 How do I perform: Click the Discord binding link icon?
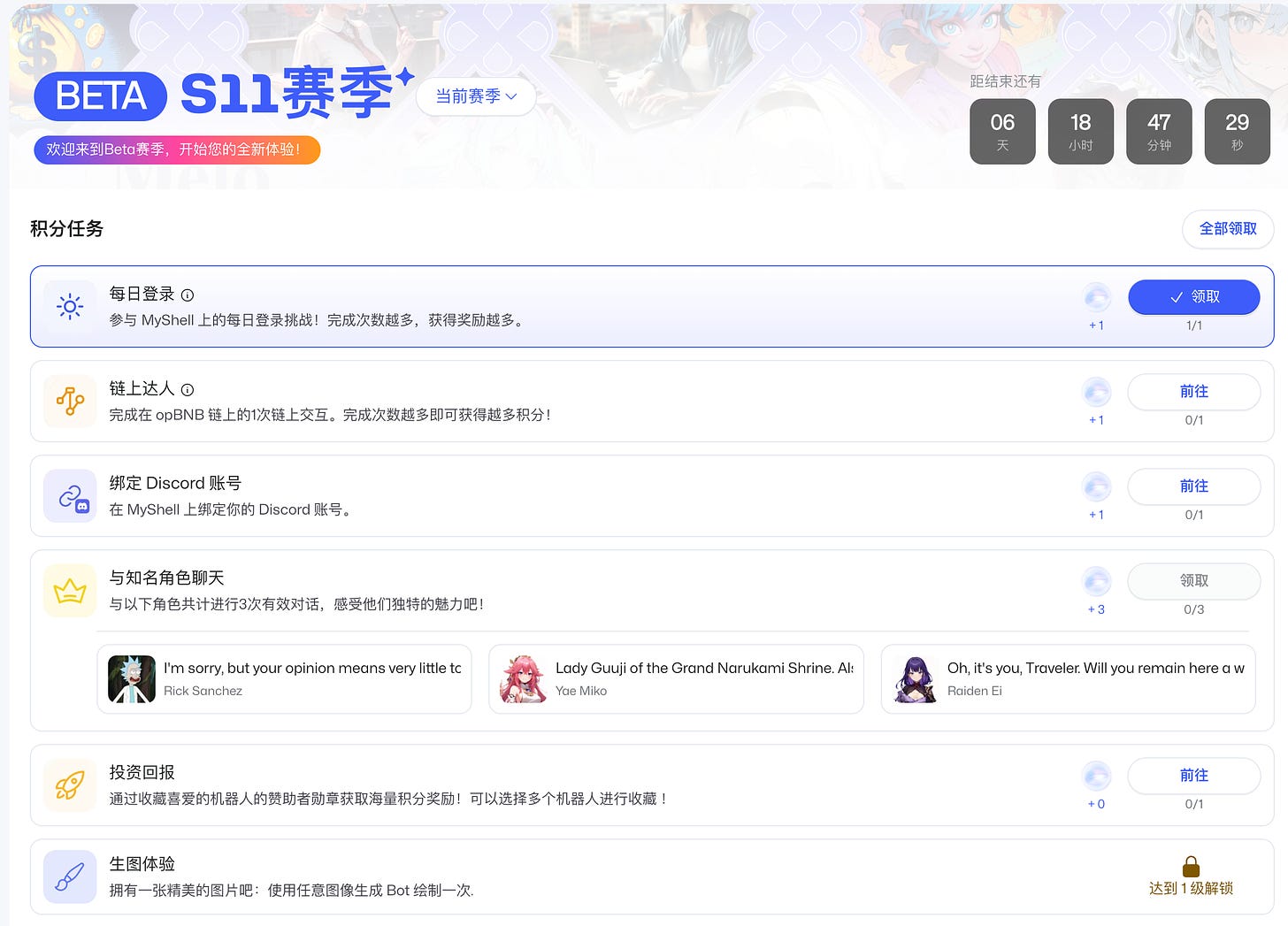coord(69,495)
